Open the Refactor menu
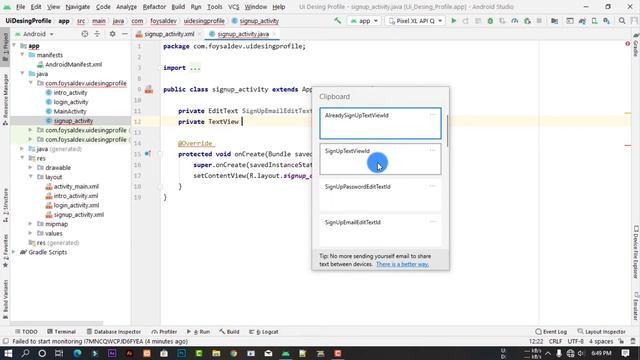The width and height of the screenshot is (640, 360). pos(154,7)
